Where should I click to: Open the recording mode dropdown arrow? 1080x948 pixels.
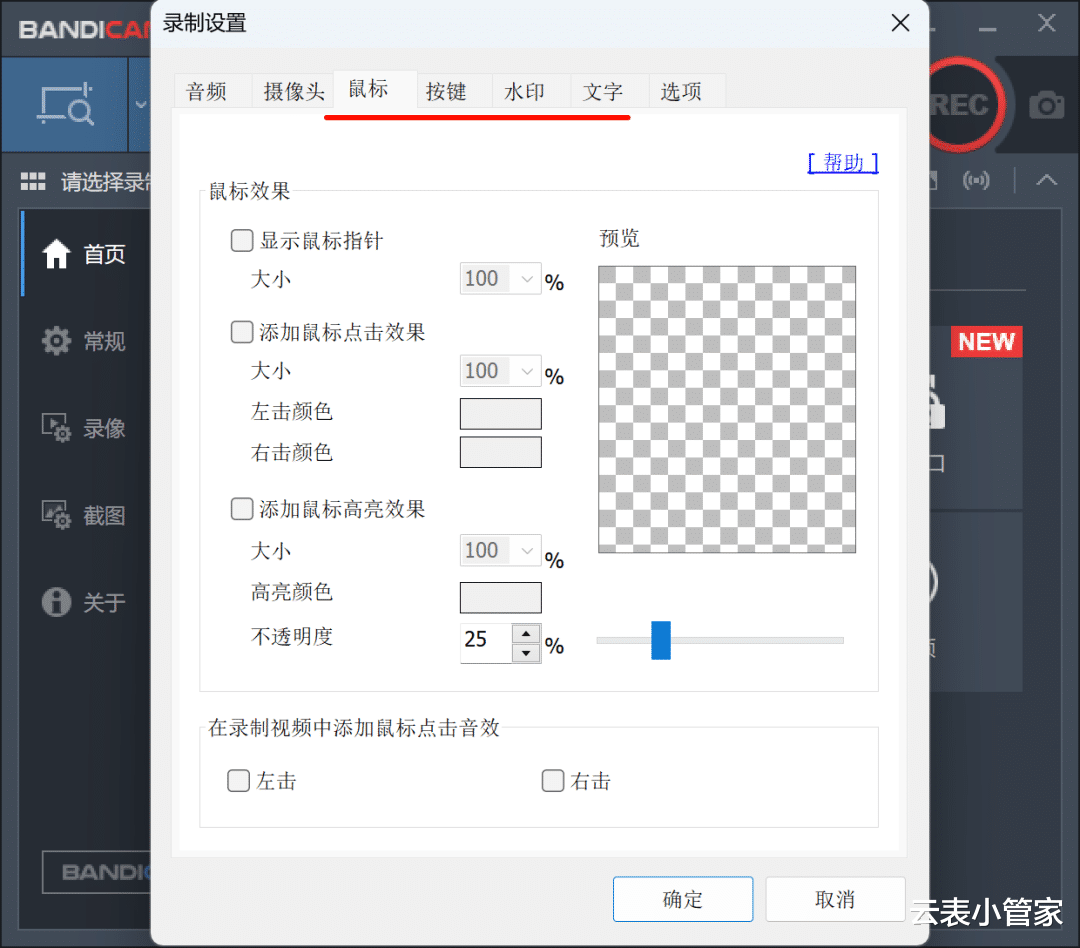pos(141,105)
